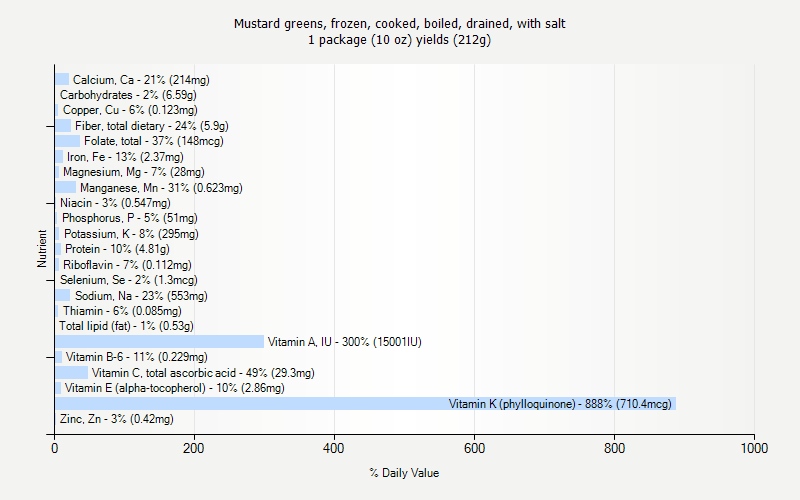
Task: Select Thiamin - 6% (0.085mg) label
Action: pos(122,311)
